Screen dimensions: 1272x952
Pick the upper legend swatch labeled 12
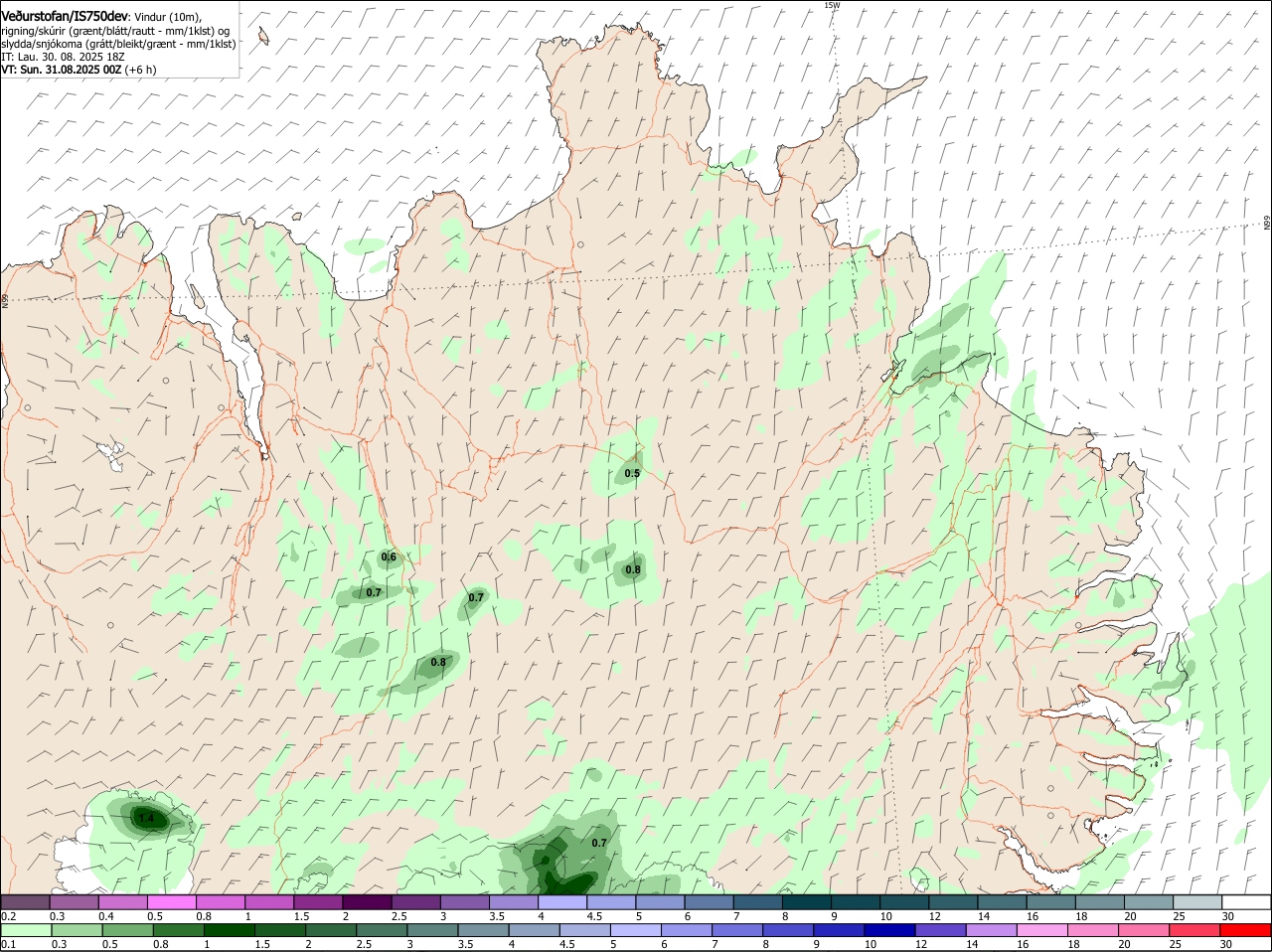pyautogui.click(x=954, y=901)
